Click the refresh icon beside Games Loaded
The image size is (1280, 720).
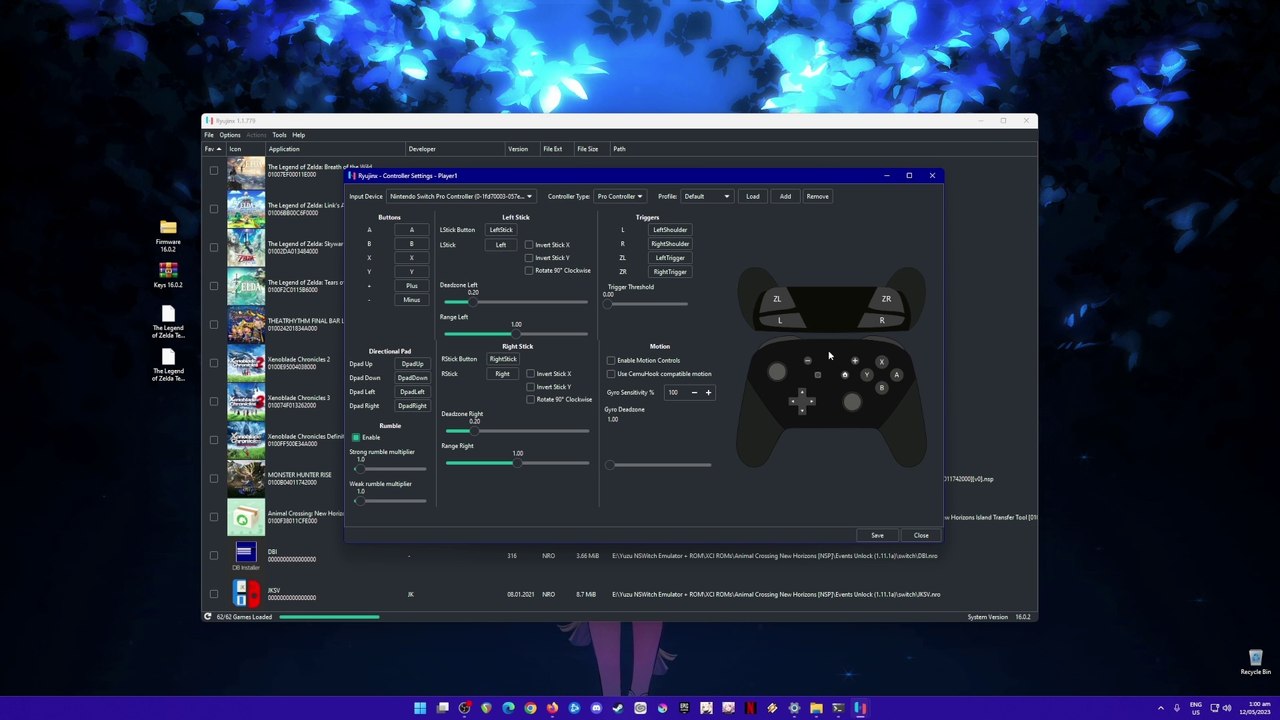208,617
